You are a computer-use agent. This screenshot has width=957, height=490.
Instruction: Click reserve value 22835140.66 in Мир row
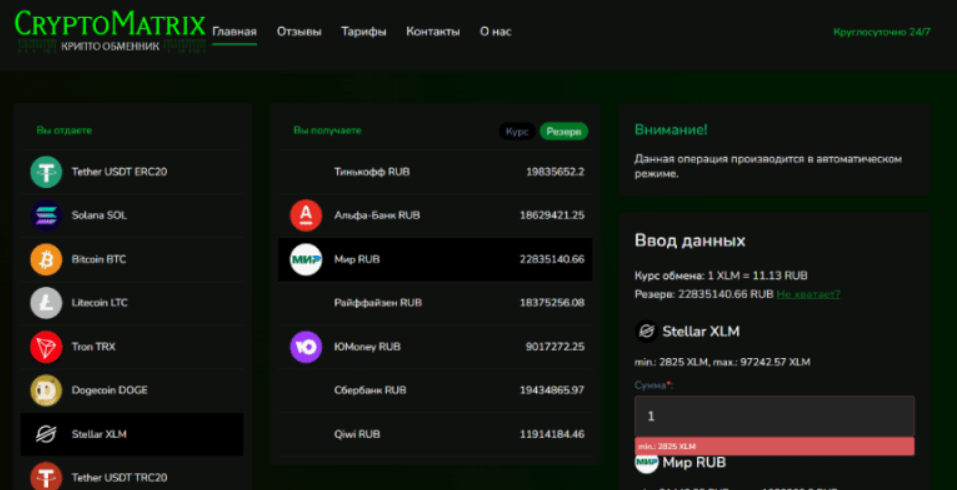(552, 259)
